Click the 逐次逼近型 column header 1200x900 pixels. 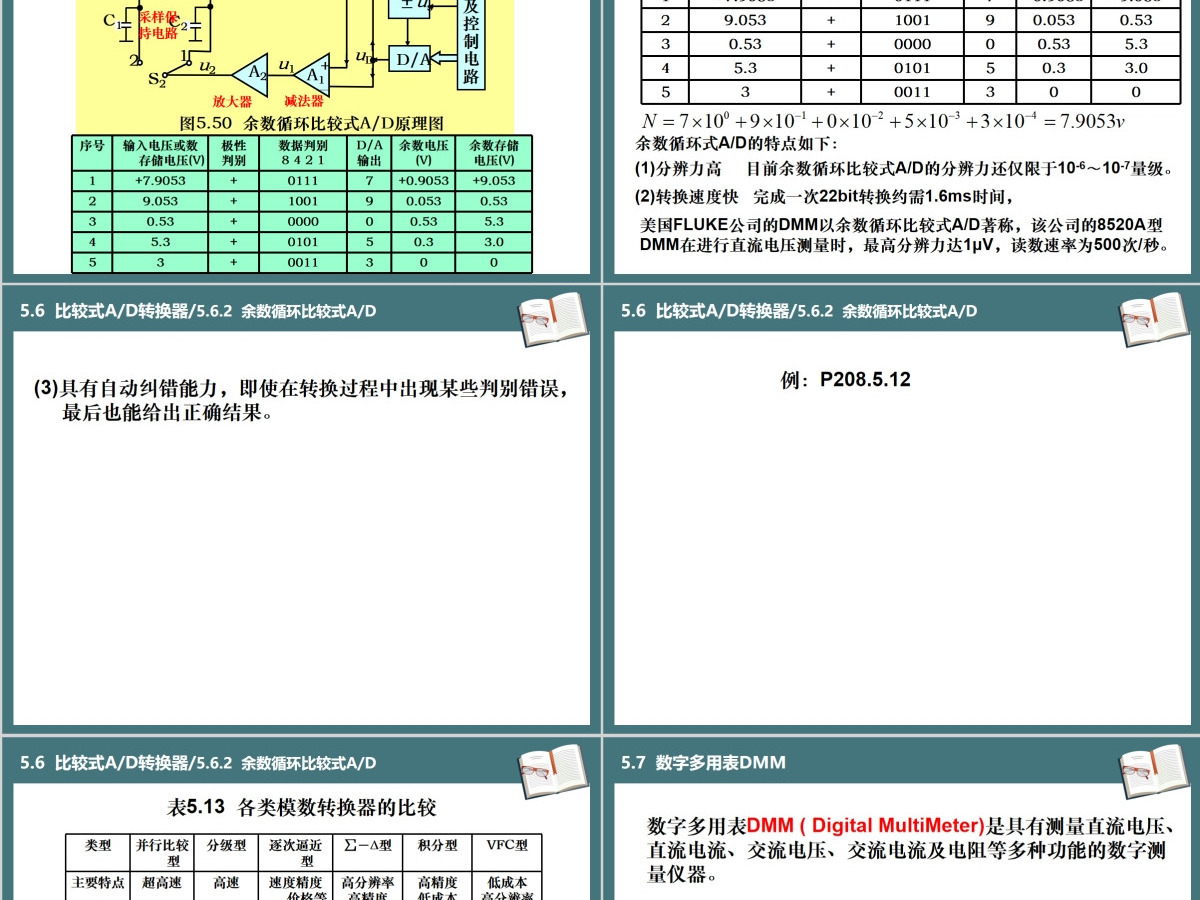click(296, 852)
